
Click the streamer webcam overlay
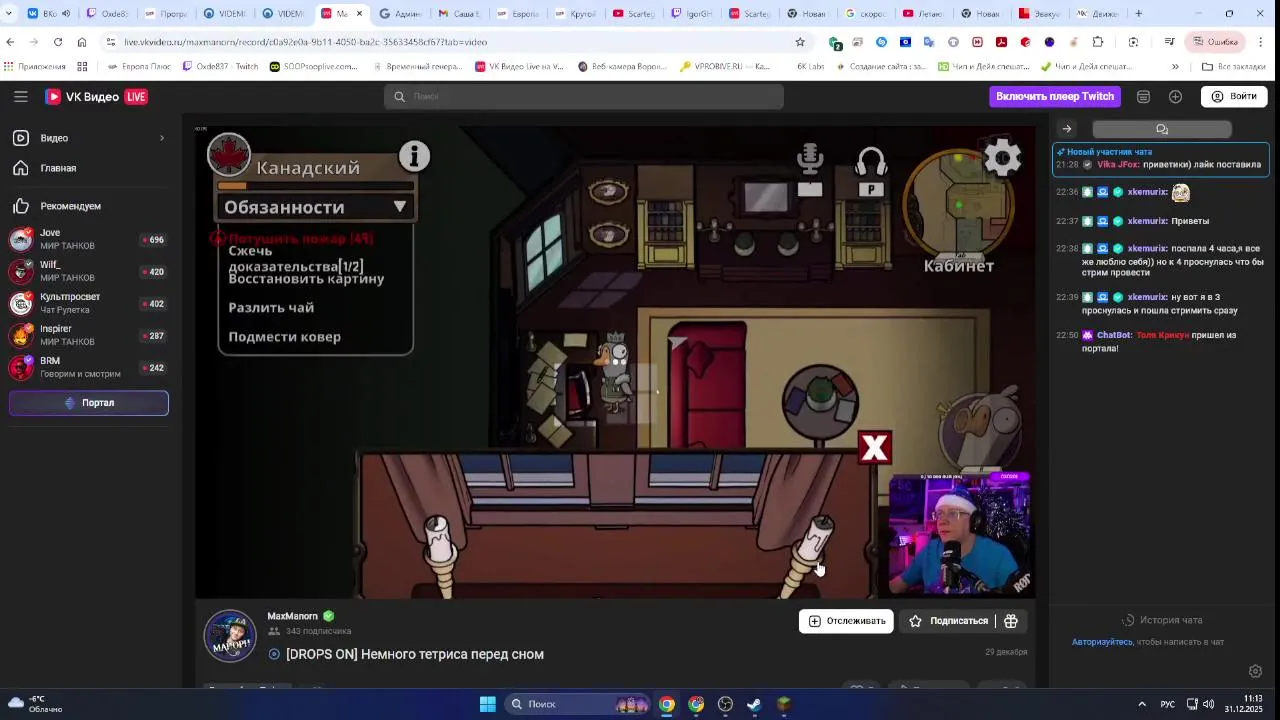click(959, 533)
